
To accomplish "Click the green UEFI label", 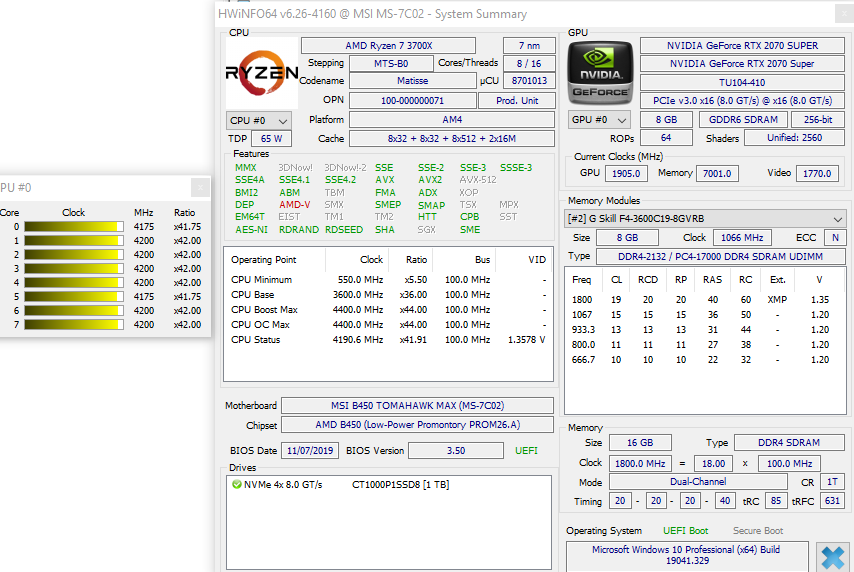I will tap(526, 451).
